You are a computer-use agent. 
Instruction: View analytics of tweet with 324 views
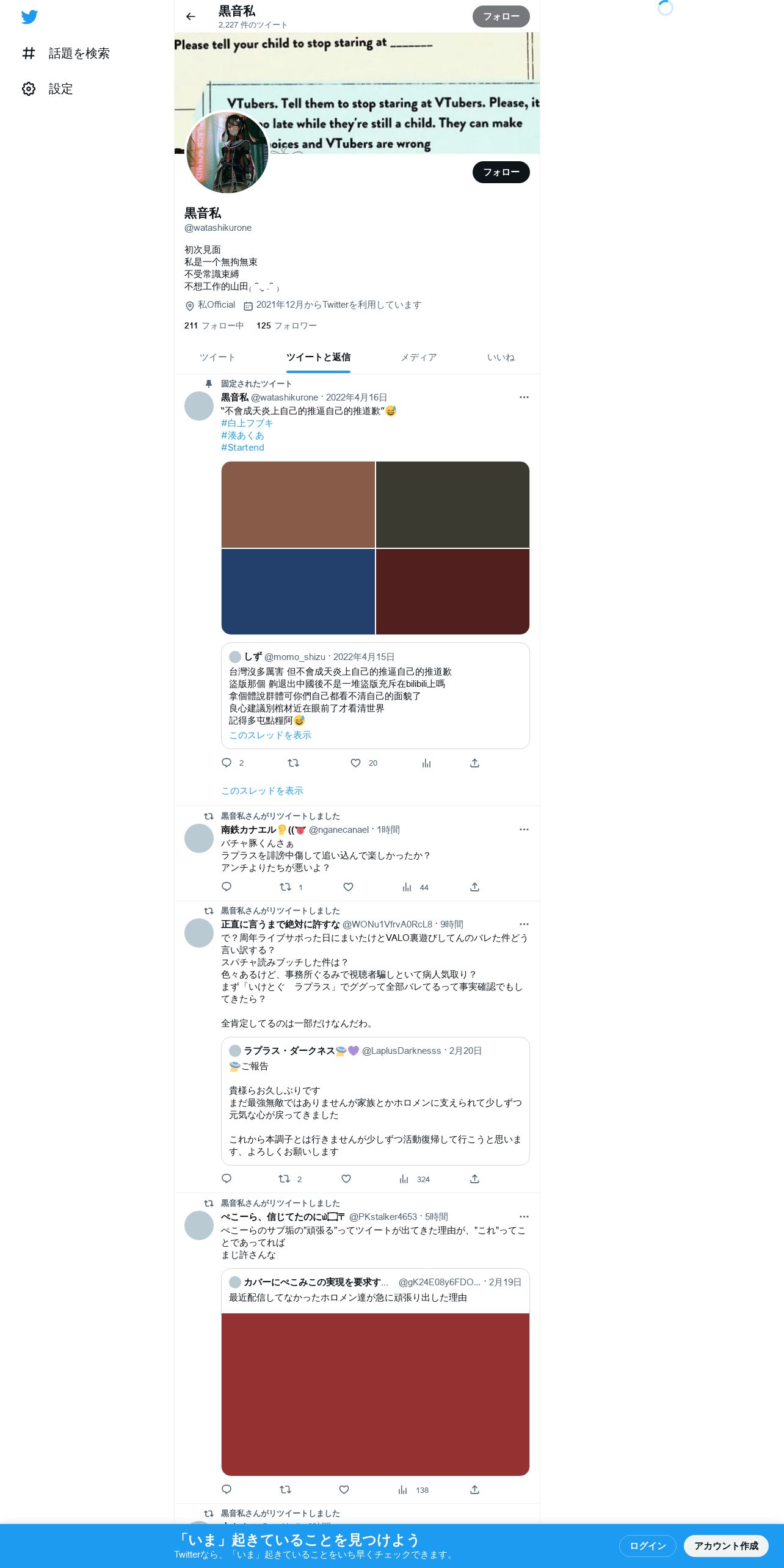pyautogui.click(x=404, y=1179)
